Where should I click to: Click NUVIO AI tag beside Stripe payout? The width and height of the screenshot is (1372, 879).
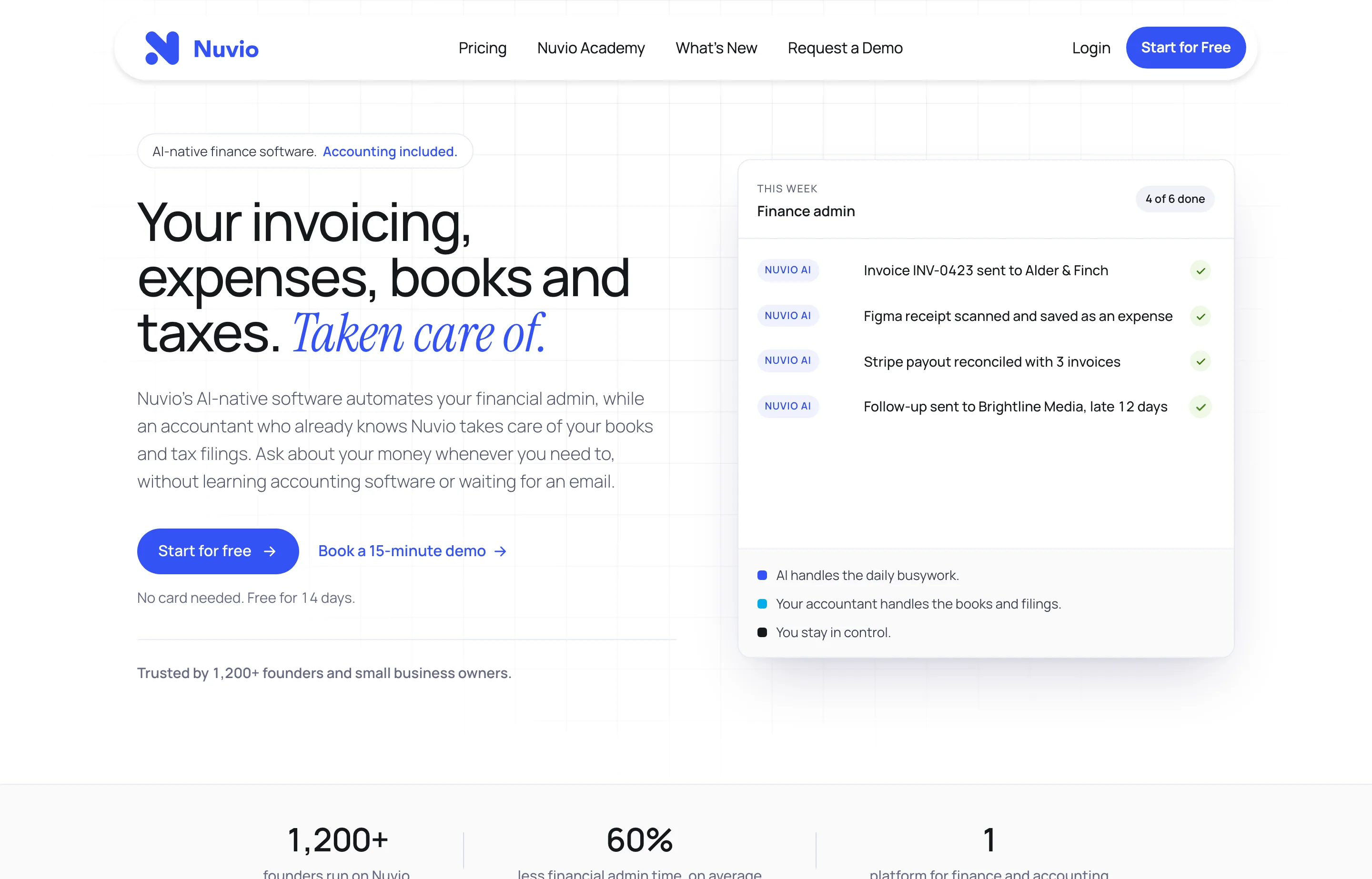(787, 361)
